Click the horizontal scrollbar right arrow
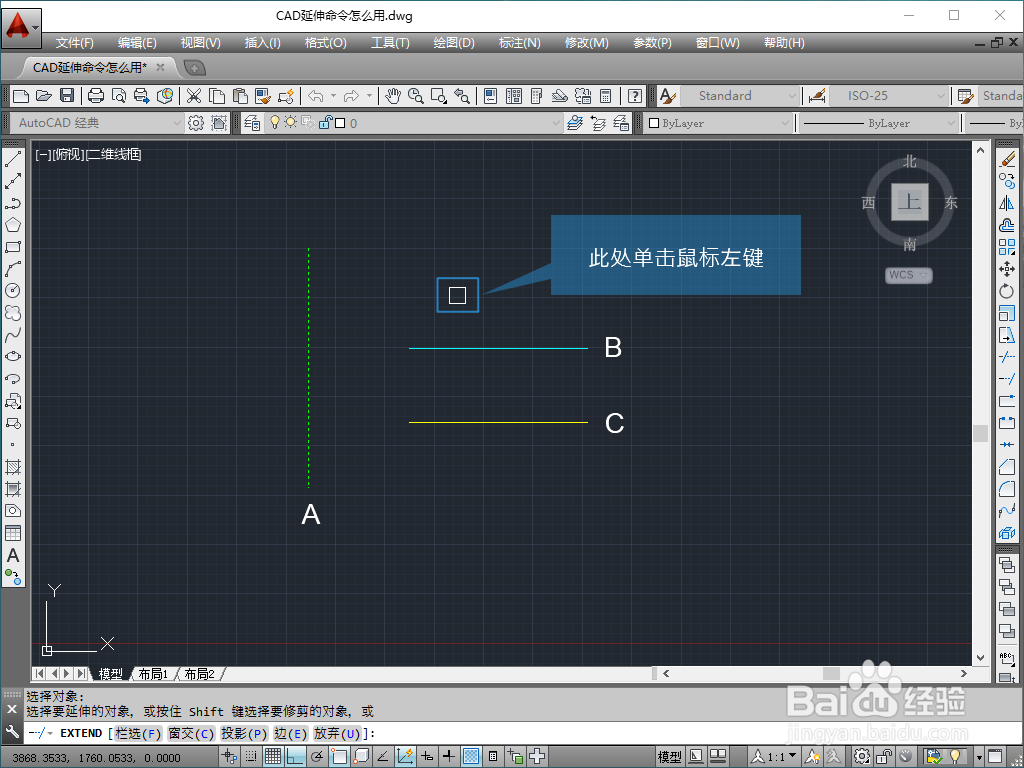Viewport: 1024px width, 768px height. coord(963,673)
